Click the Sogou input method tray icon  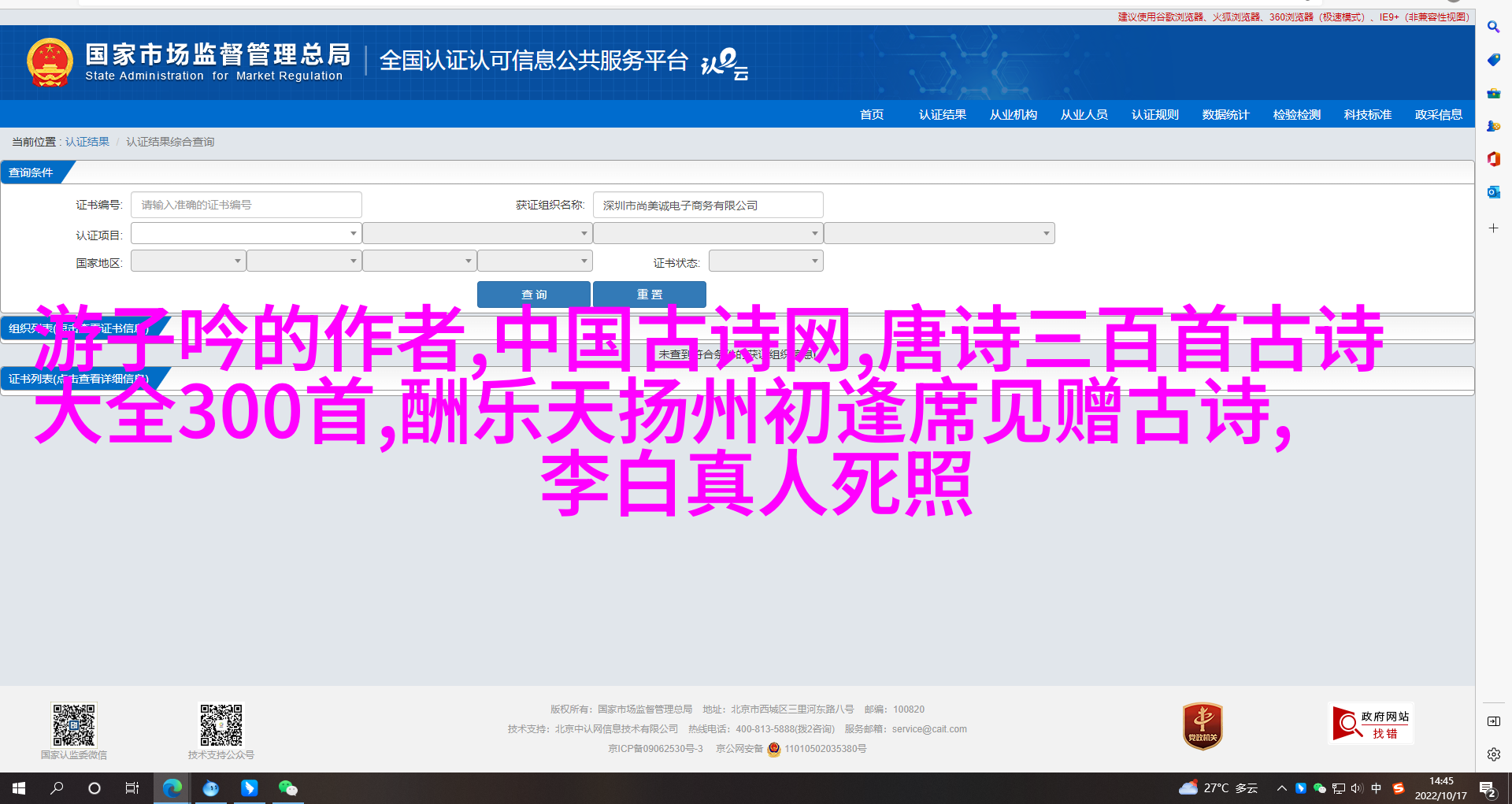pyautogui.click(x=1399, y=788)
